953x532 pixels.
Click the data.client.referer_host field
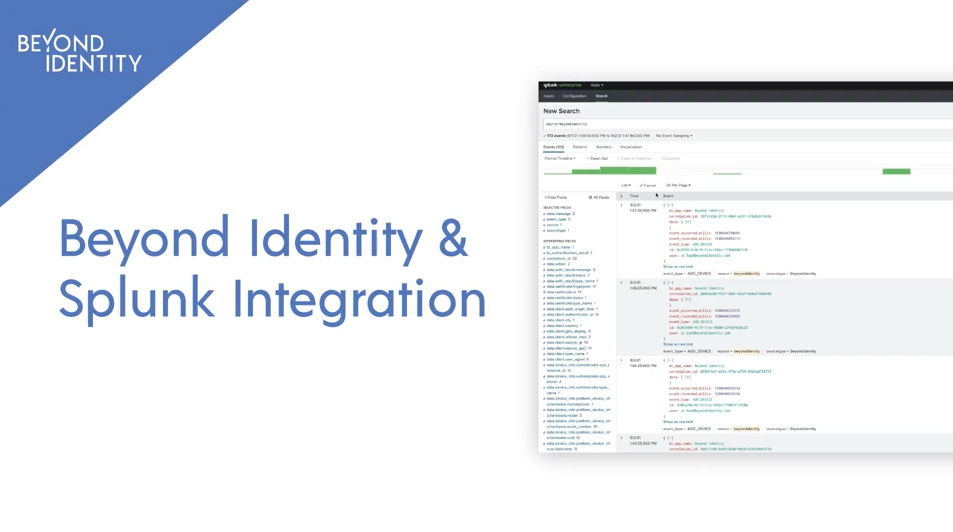tap(567, 337)
